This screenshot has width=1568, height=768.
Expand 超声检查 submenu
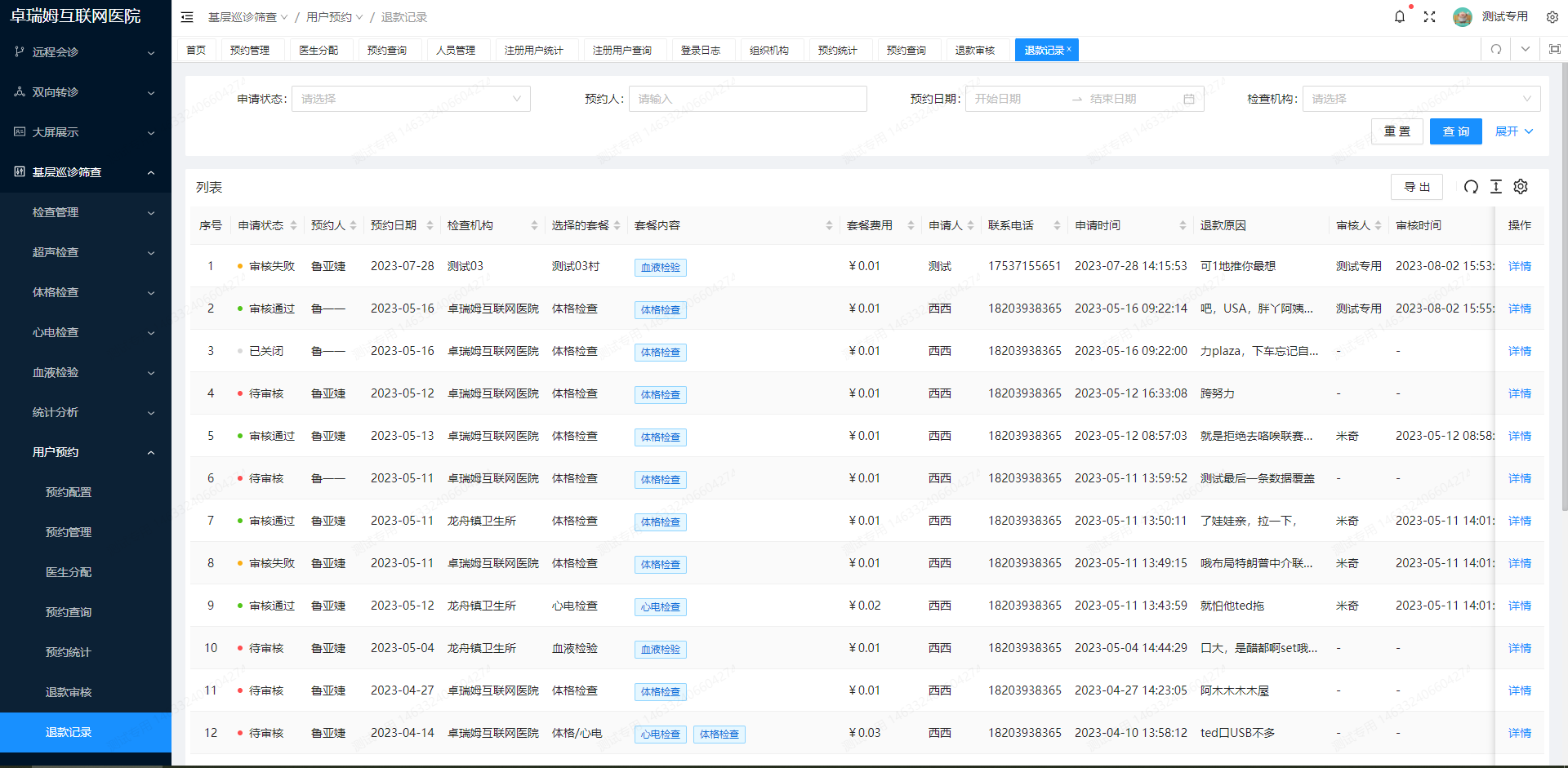[x=86, y=252]
